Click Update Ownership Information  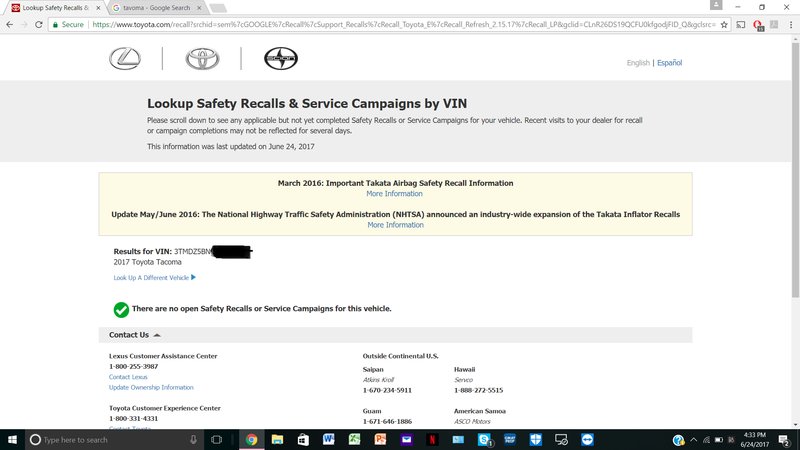[x=151, y=388]
